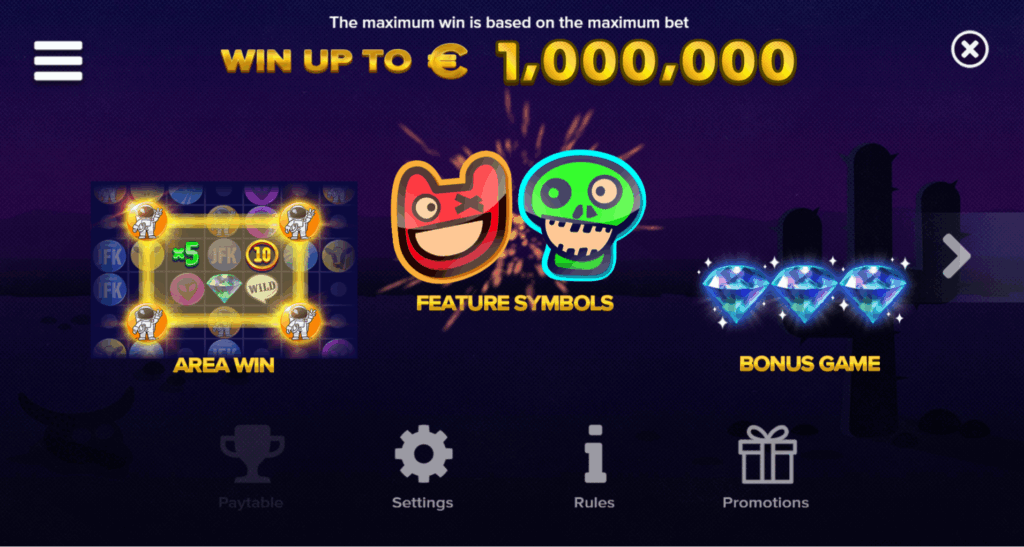Click the Area Win preview image
This screenshot has width=1024, height=547.
click(224, 270)
